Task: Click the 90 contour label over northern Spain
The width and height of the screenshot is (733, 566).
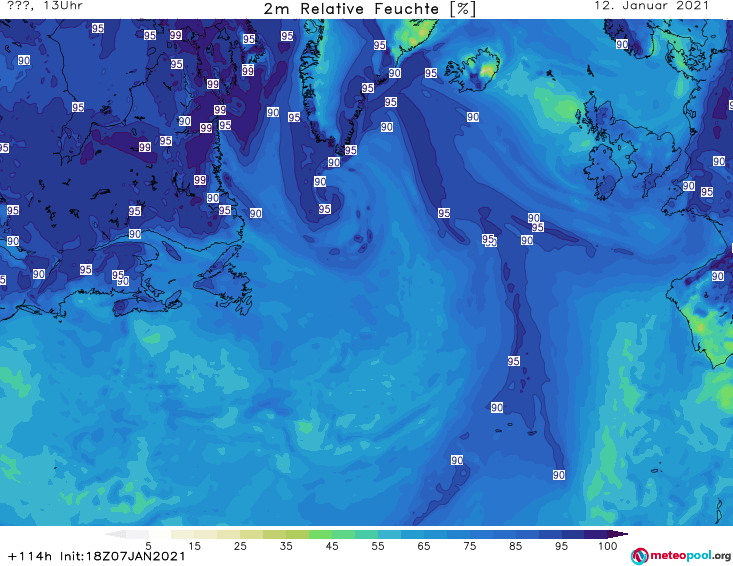Action: click(x=718, y=276)
